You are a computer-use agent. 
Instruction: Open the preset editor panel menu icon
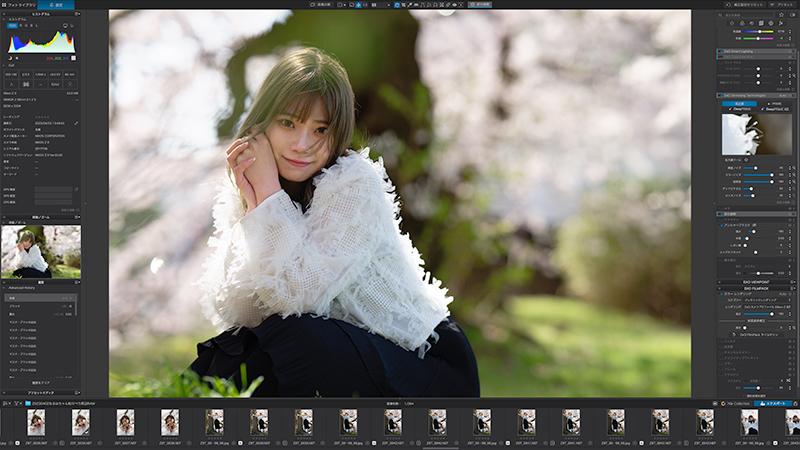[x=77, y=393]
